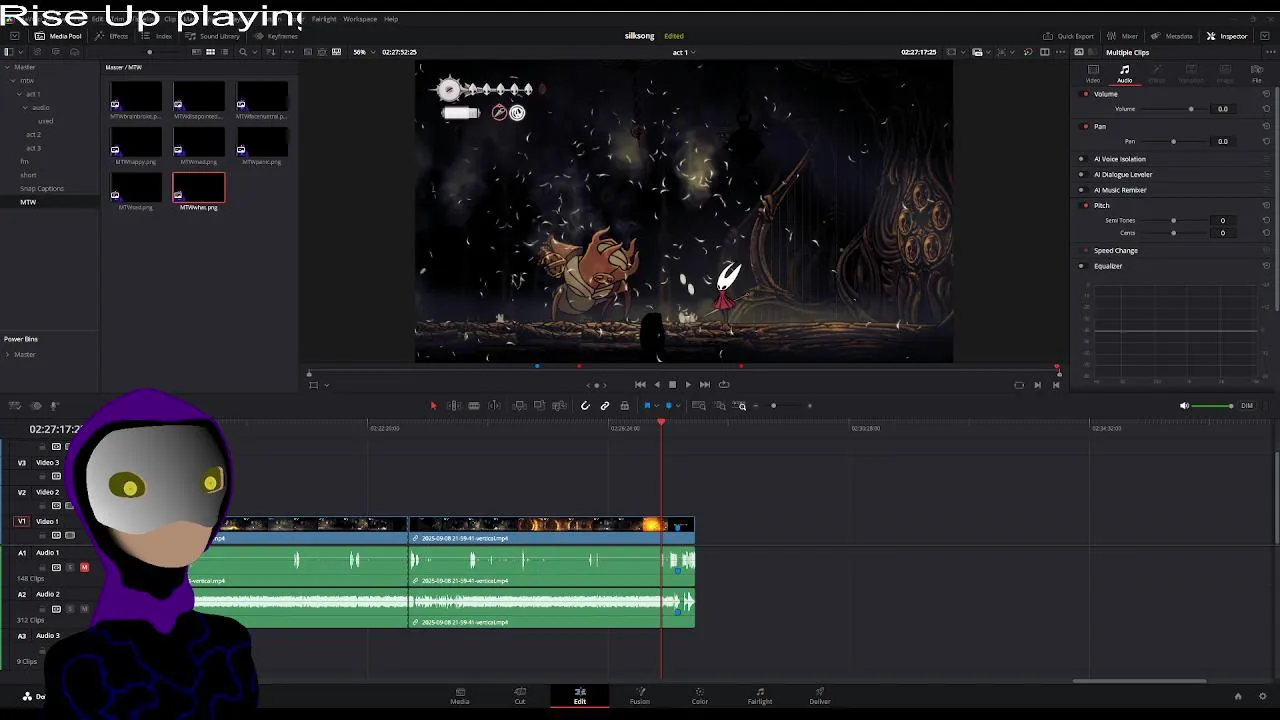Collapse the Master bin tree
This screenshot has width=1280, height=720.
(7, 67)
